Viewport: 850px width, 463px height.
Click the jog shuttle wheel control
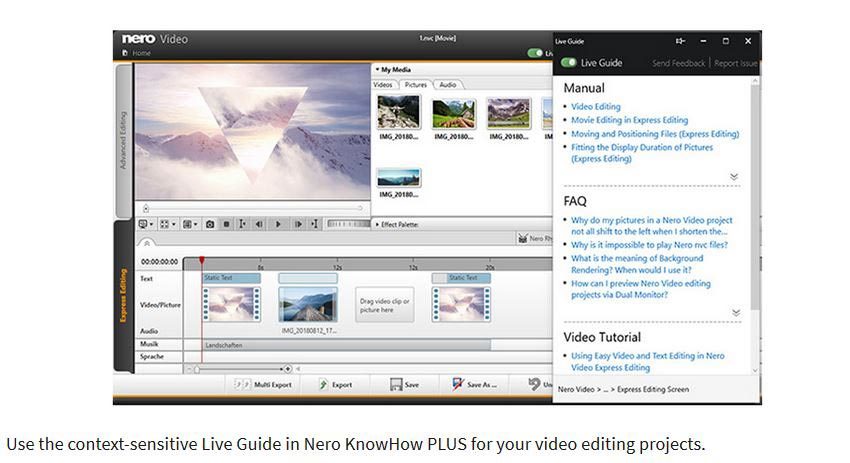pyautogui.click(x=348, y=224)
